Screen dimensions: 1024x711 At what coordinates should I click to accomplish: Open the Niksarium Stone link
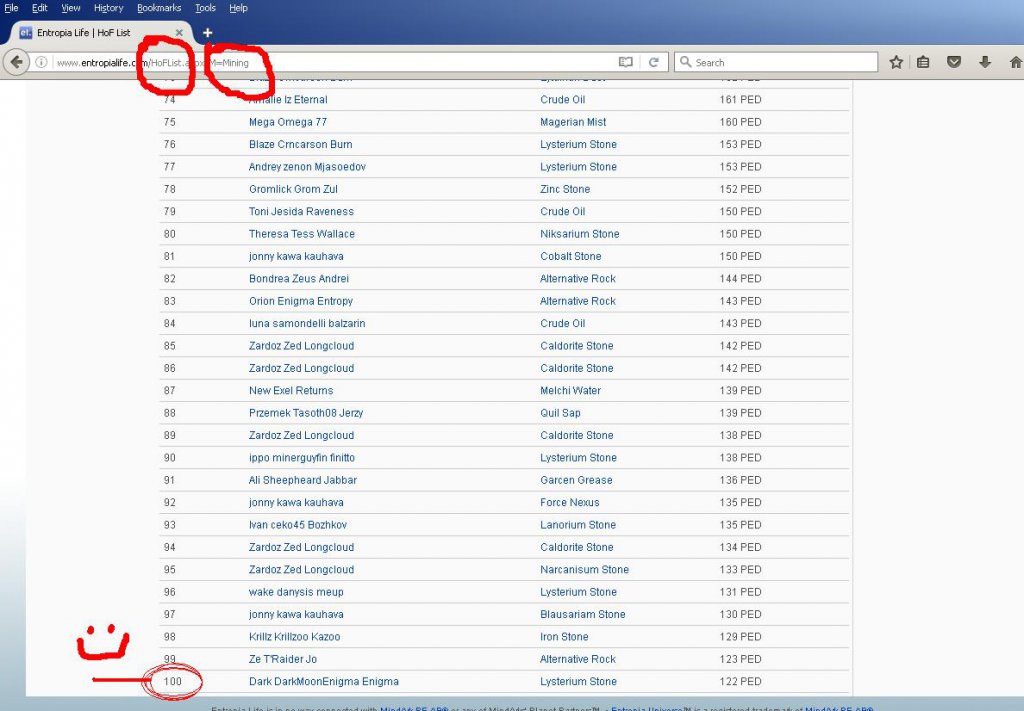(x=579, y=234)
